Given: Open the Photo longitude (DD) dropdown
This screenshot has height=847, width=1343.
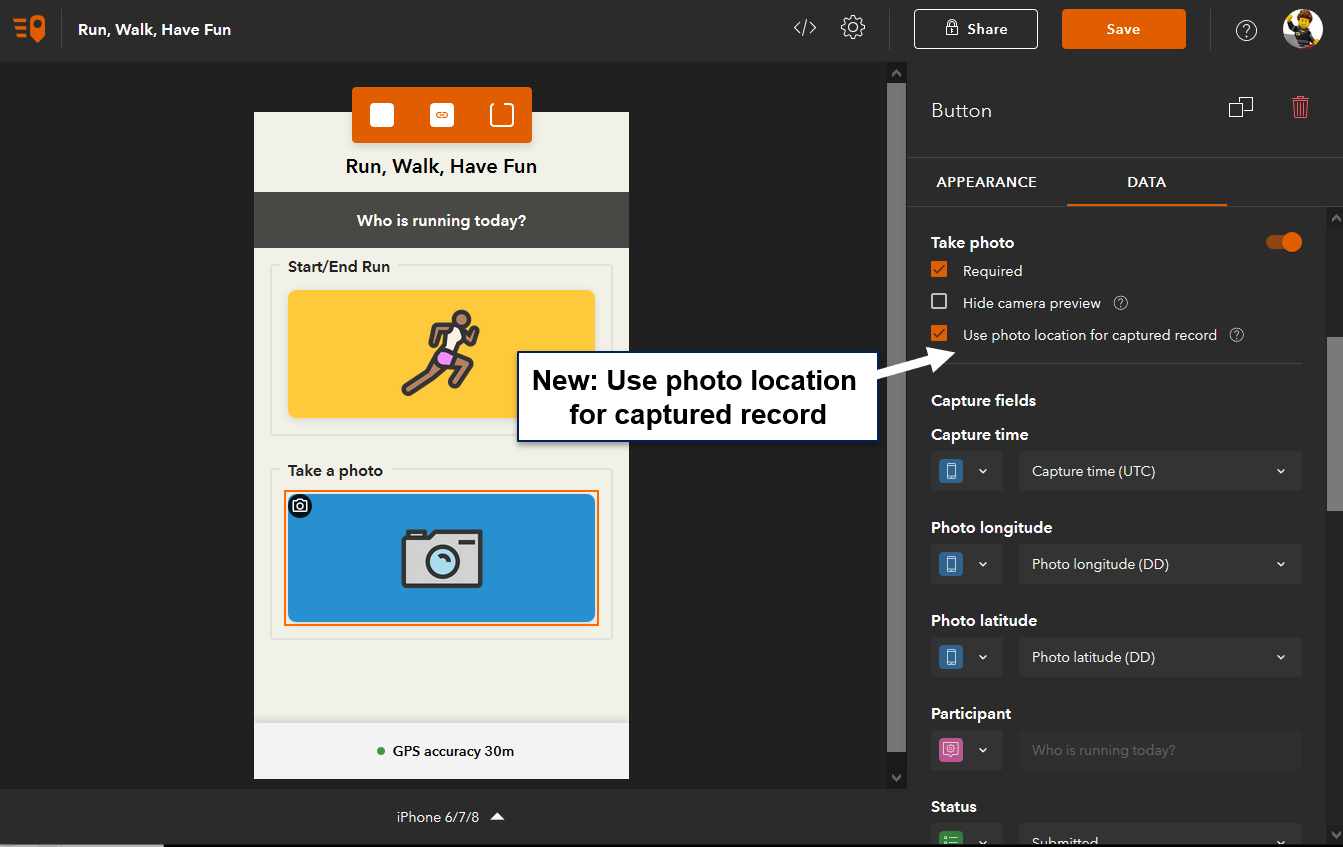Looking at the screenshot, I should point(1159,564).
